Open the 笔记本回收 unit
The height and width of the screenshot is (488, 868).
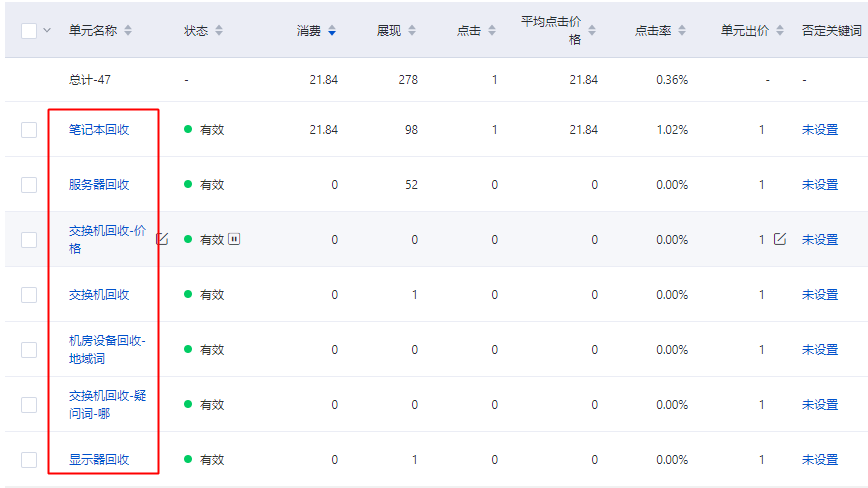99,130
